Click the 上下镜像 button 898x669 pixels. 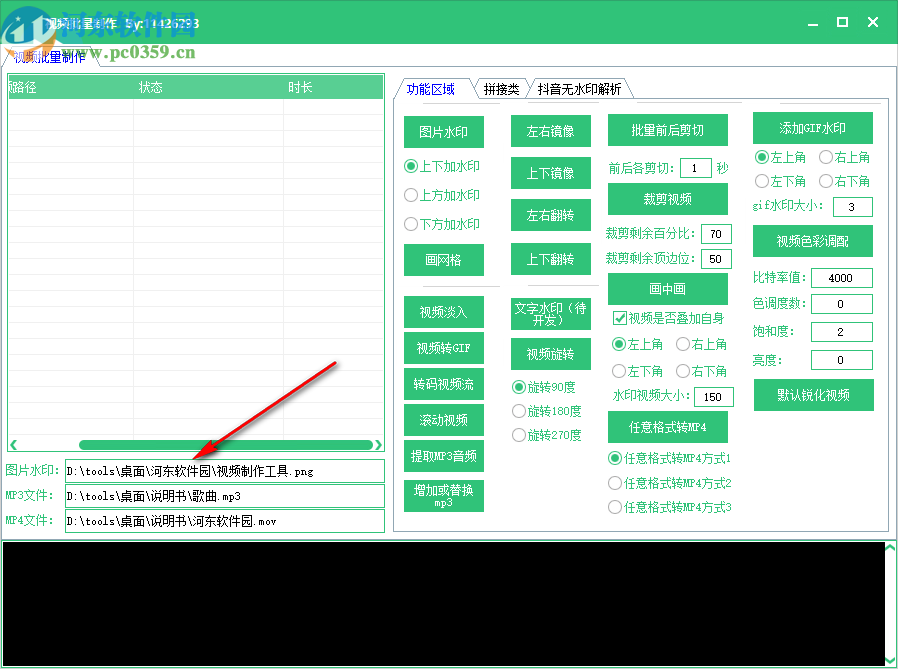(550, 173)
